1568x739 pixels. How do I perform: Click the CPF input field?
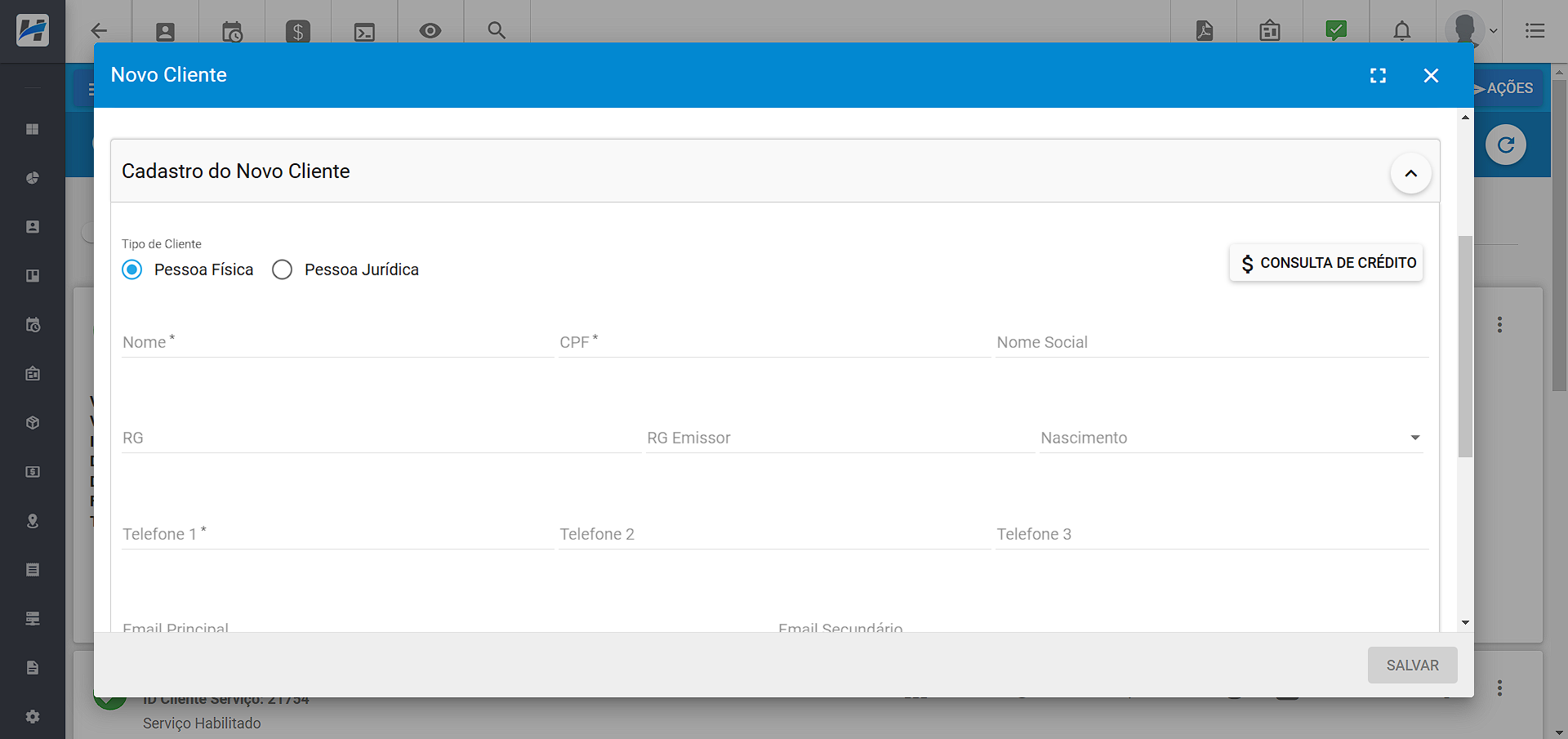774,342
